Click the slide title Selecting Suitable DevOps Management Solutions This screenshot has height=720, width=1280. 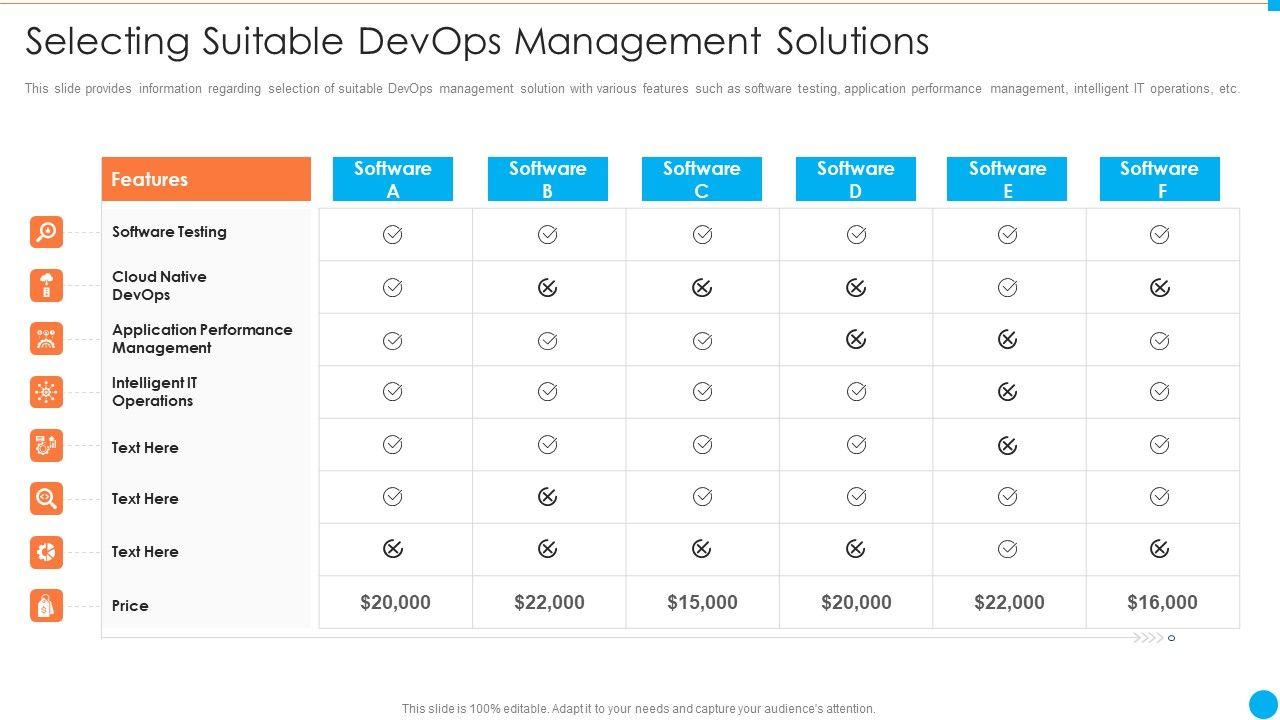tap(477, 41)
